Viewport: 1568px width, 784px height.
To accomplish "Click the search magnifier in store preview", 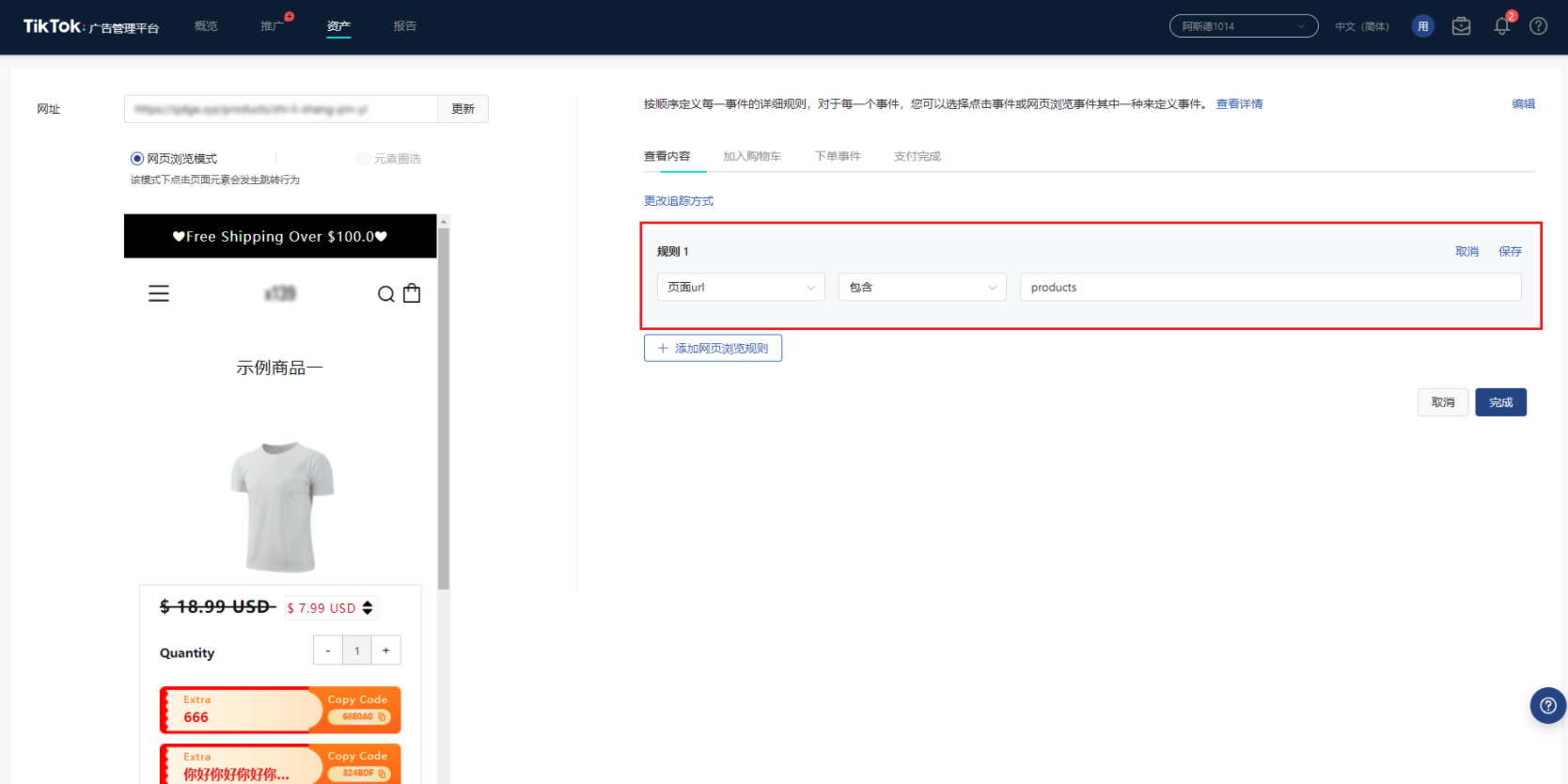I will click(x=385, y=294).
